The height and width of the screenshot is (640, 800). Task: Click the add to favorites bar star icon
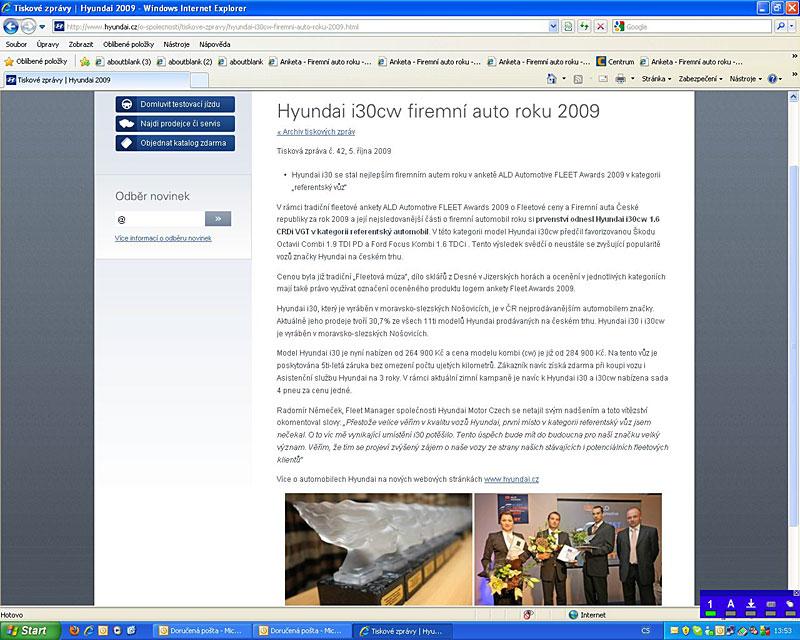click(x=85, y=62)
